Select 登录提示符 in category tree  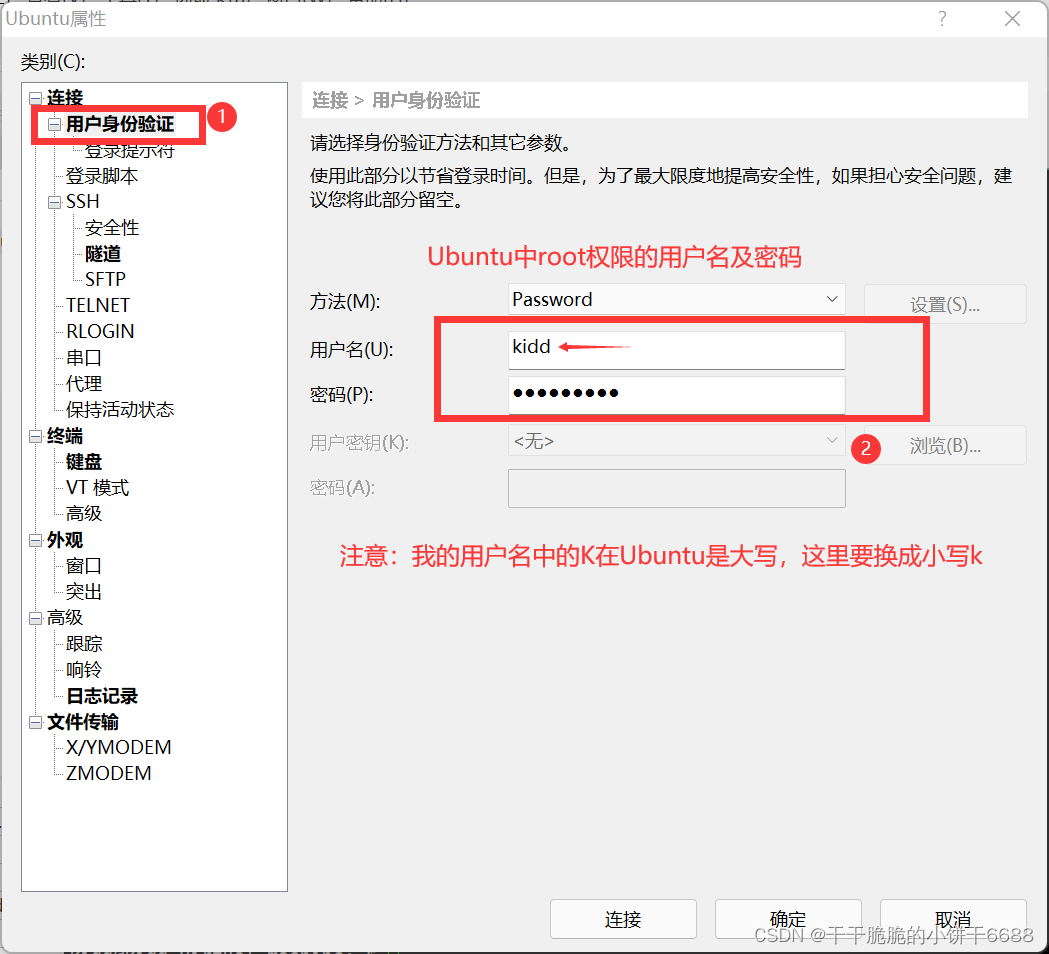tap(129, 151)
